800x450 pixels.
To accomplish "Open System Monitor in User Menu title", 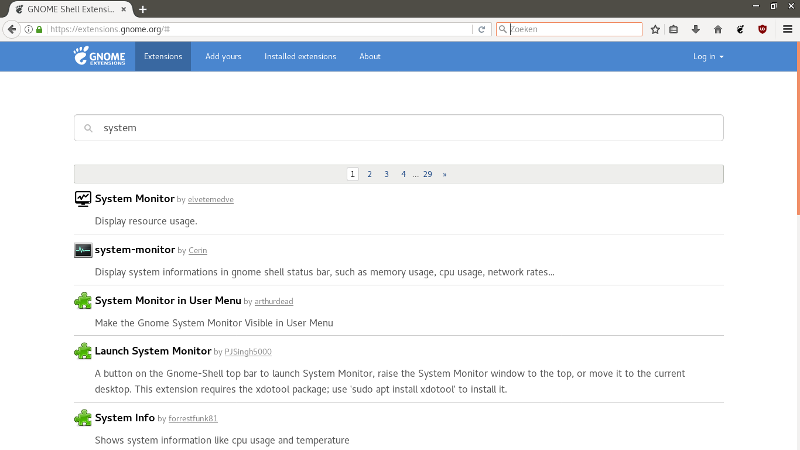I will (x=168, y=301).
